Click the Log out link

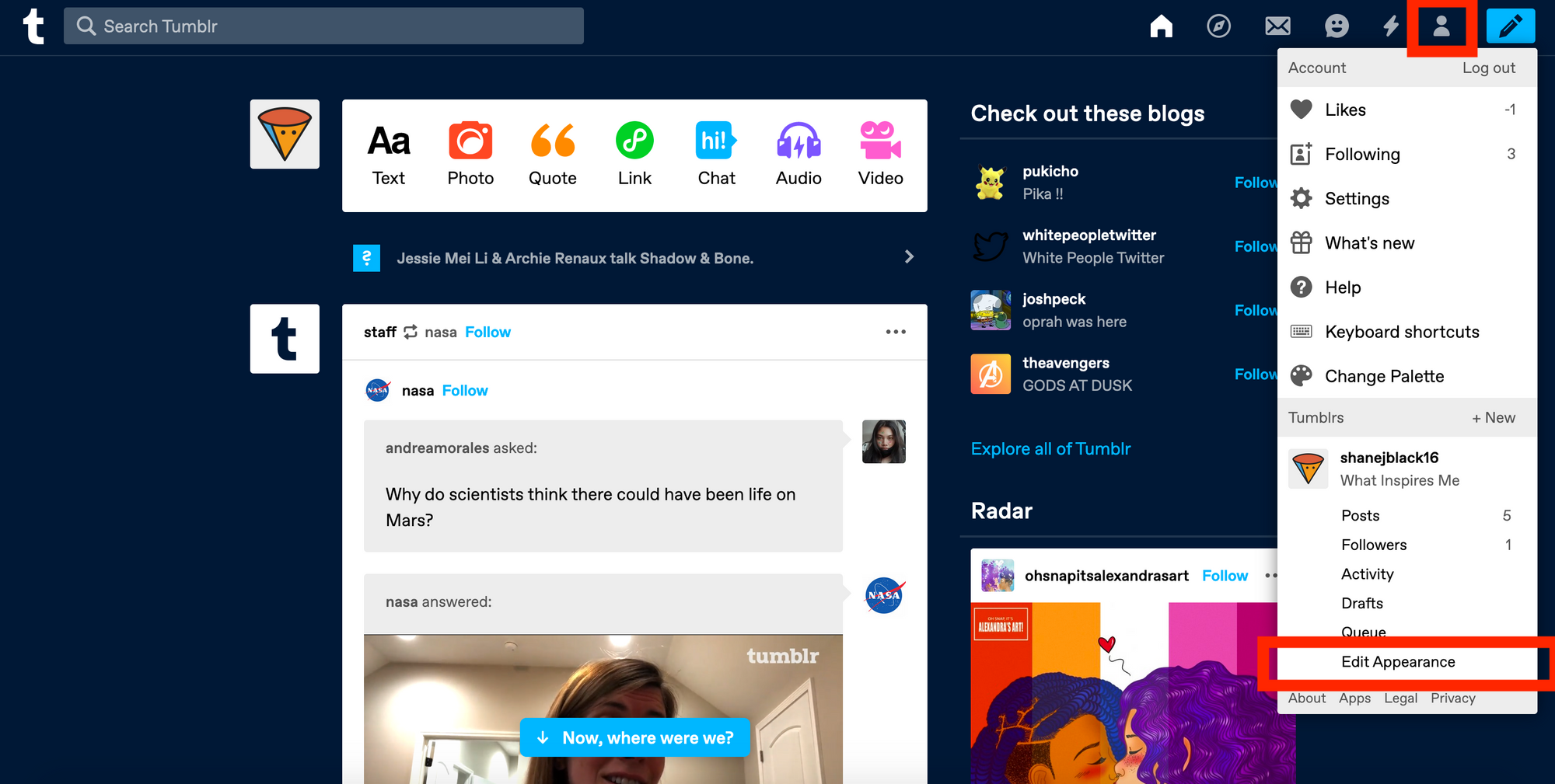1488,68
